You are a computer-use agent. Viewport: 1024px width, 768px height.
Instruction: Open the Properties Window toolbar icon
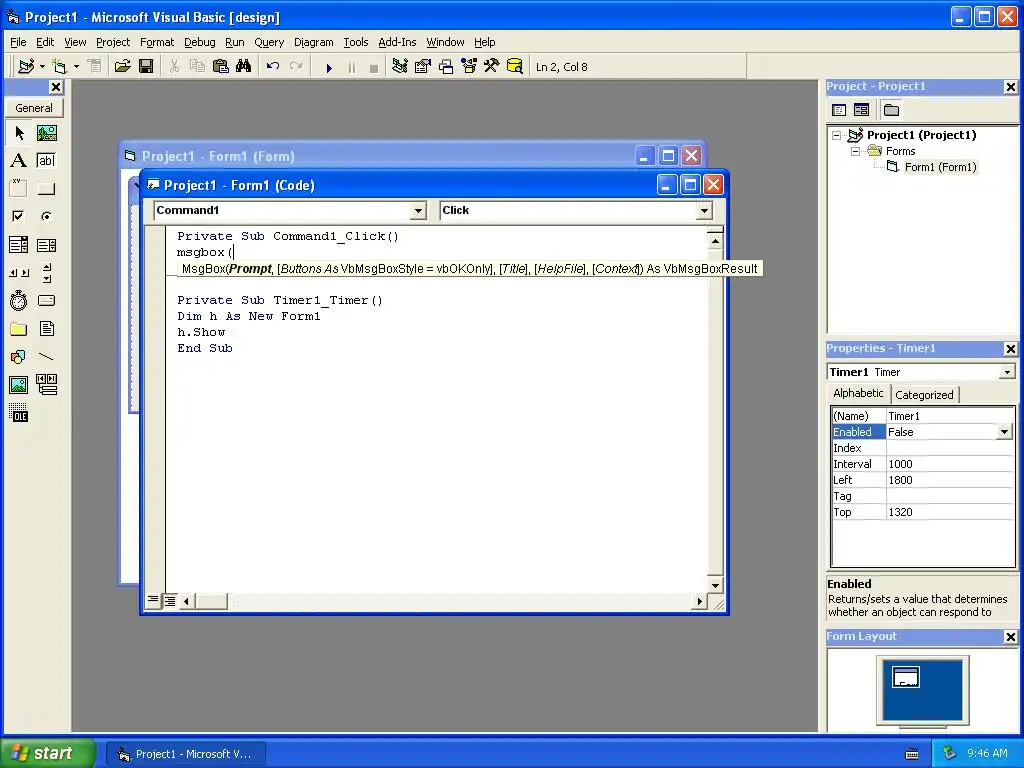[423, 67]
